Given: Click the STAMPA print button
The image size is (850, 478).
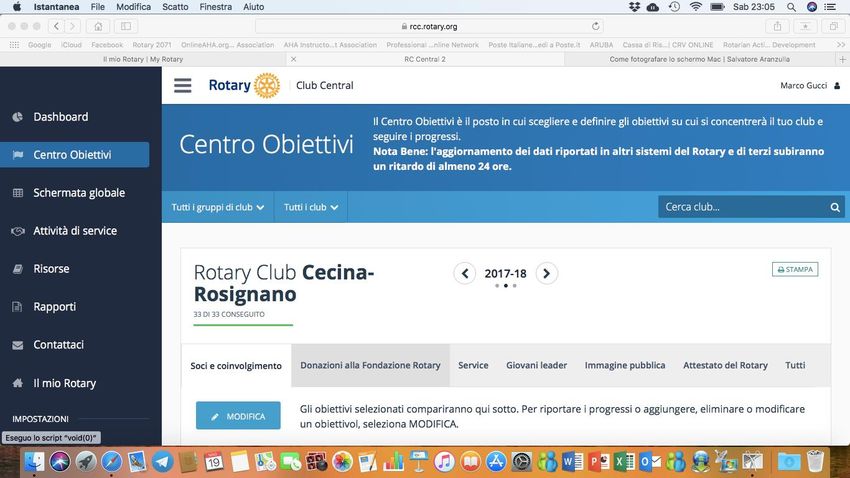Looking at the screenshot, I should click(x=795, y=269).
